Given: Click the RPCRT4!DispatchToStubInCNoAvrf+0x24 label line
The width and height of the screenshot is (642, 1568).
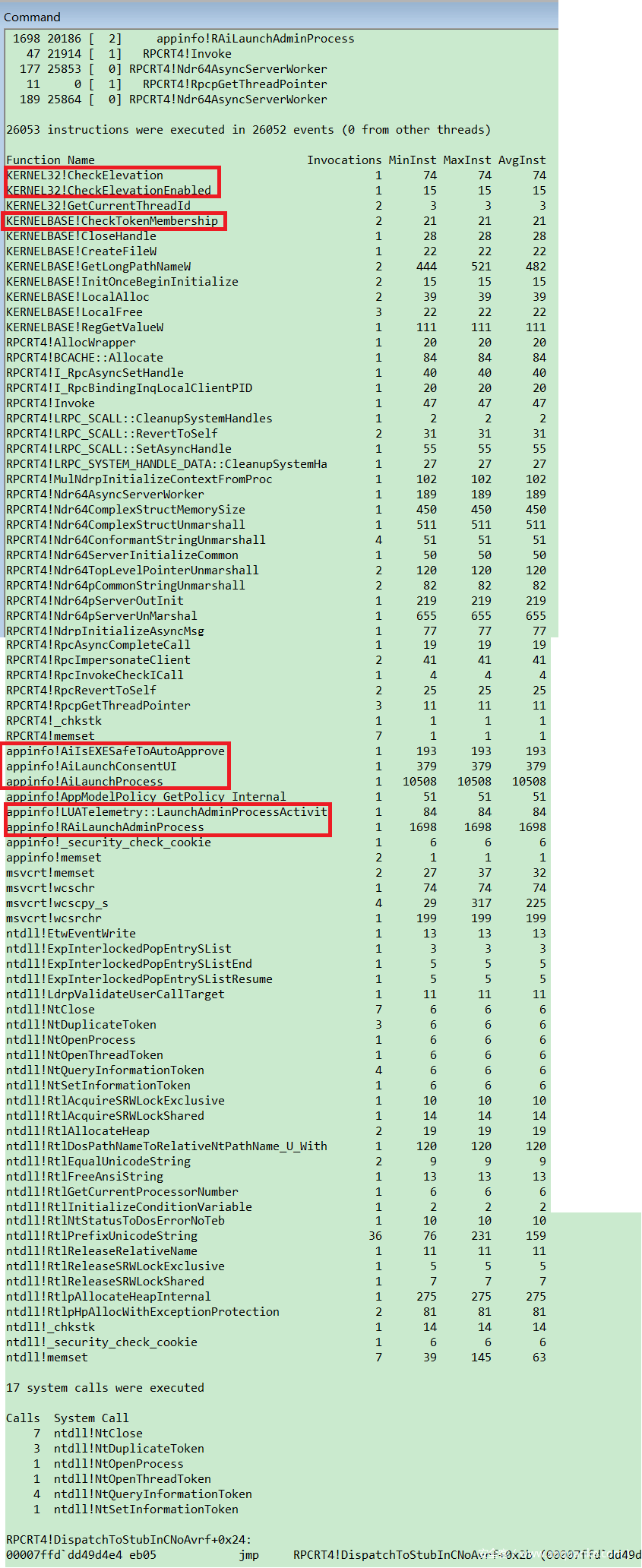Looking at the screenshot, I should 129,1539.
